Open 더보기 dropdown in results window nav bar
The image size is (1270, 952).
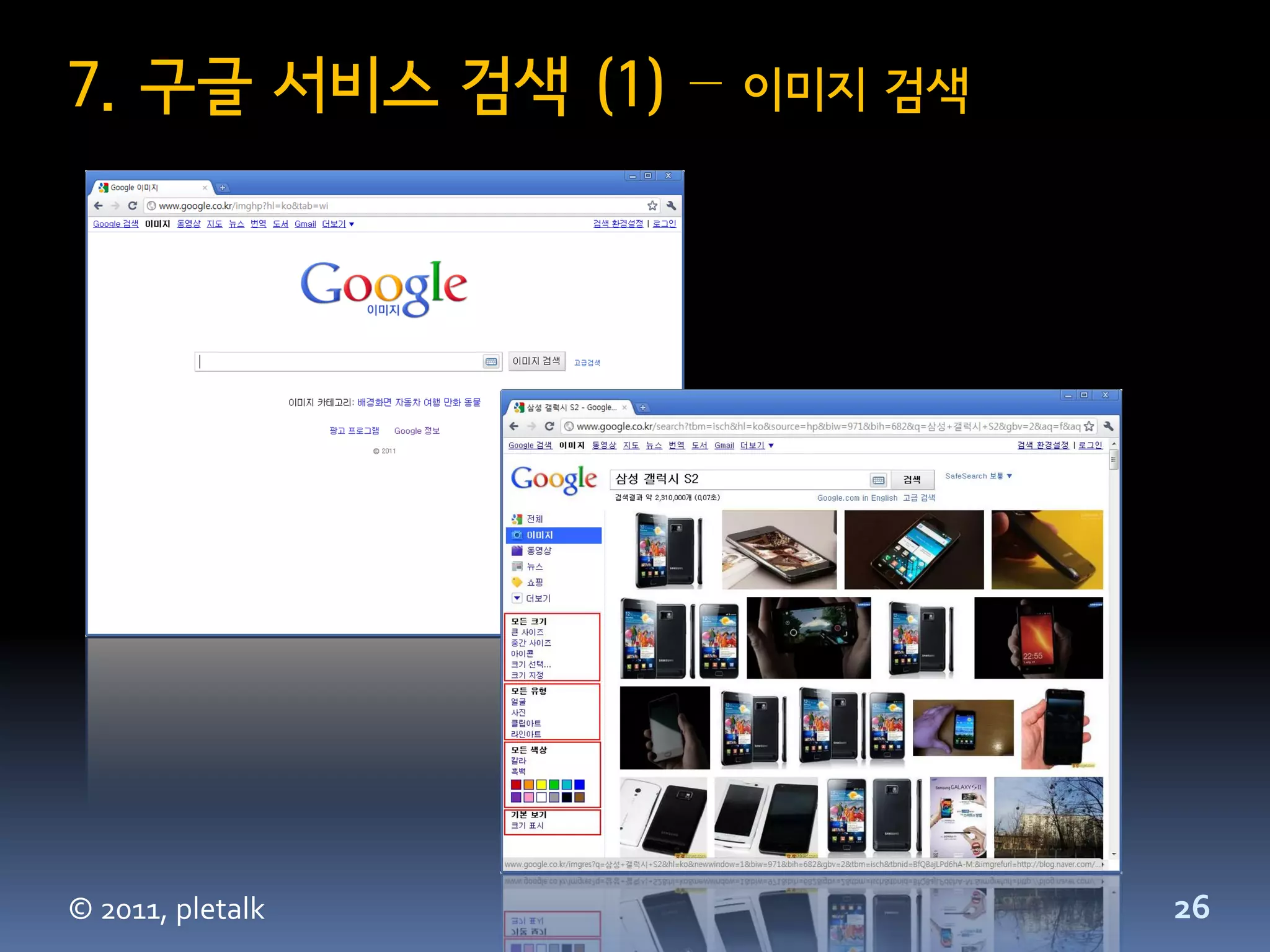[757, 446]
